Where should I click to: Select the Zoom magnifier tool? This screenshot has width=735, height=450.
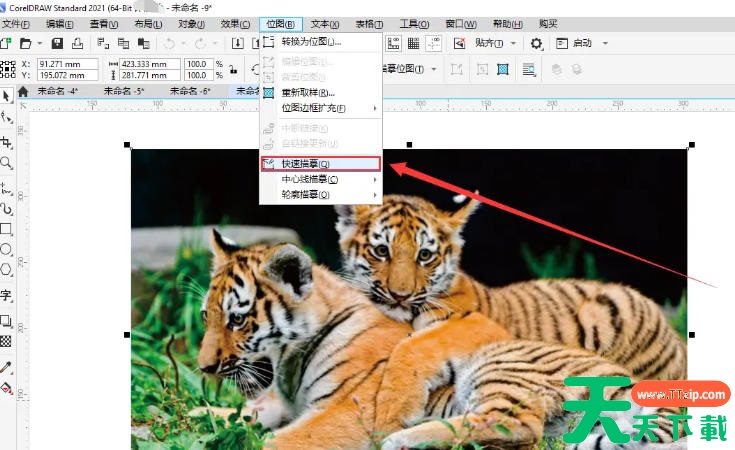pos(6,163)
